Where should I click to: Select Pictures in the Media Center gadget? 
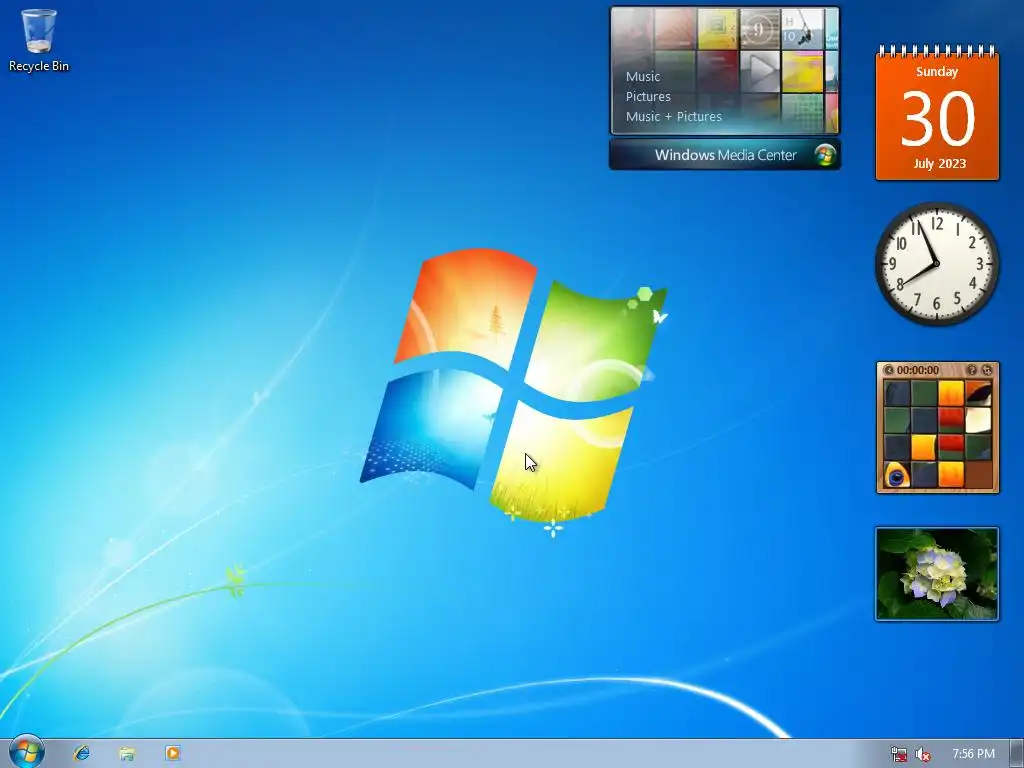[x=648, y=97]
